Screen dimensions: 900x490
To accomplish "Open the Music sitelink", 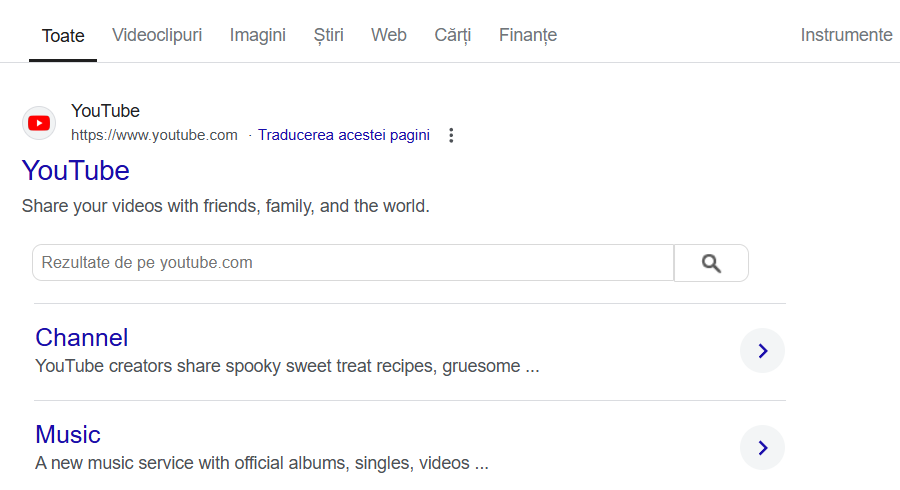I will [x=68, y=434].
